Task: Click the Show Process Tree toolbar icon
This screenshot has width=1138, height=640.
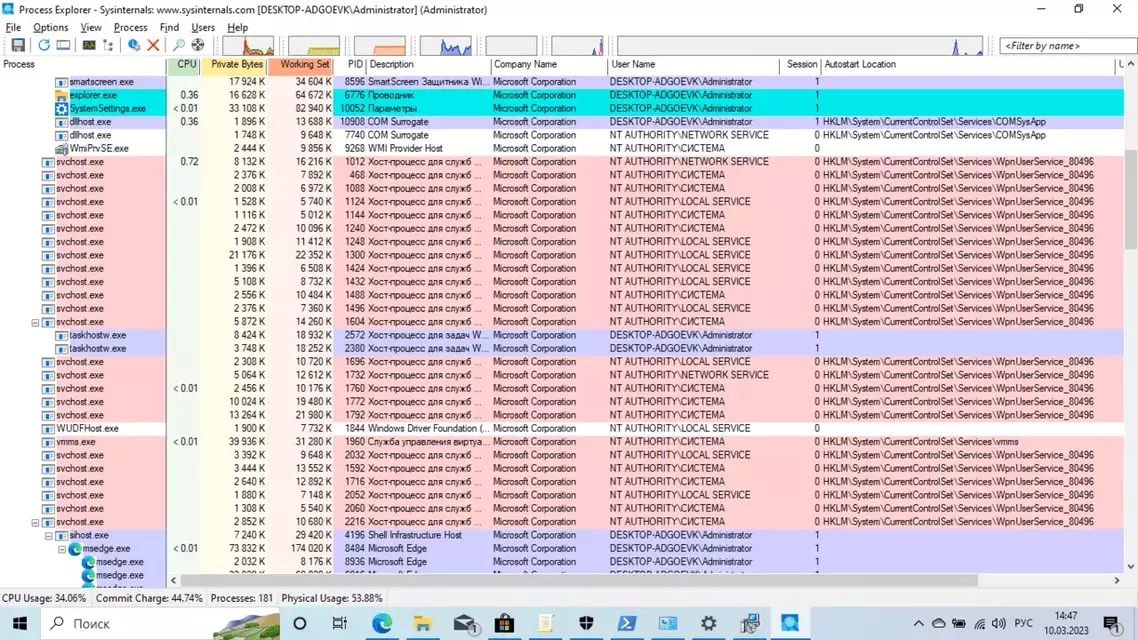Action: 108,45
